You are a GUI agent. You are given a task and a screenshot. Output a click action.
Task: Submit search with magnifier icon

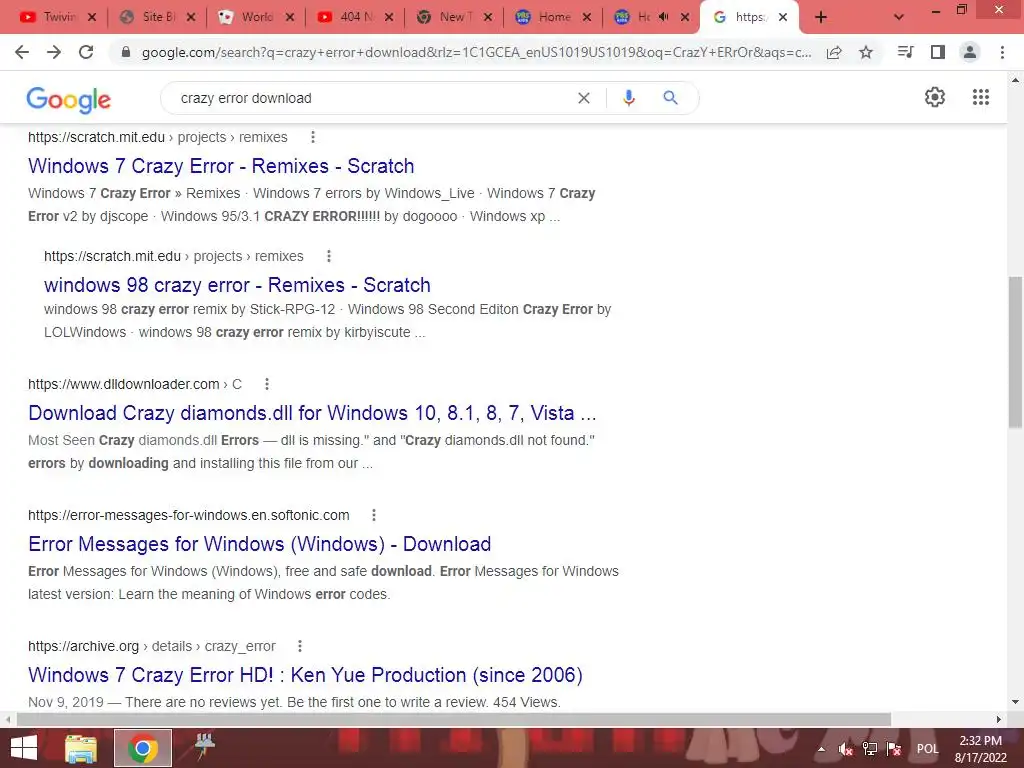pyautogui.click(x=670, y=98)
